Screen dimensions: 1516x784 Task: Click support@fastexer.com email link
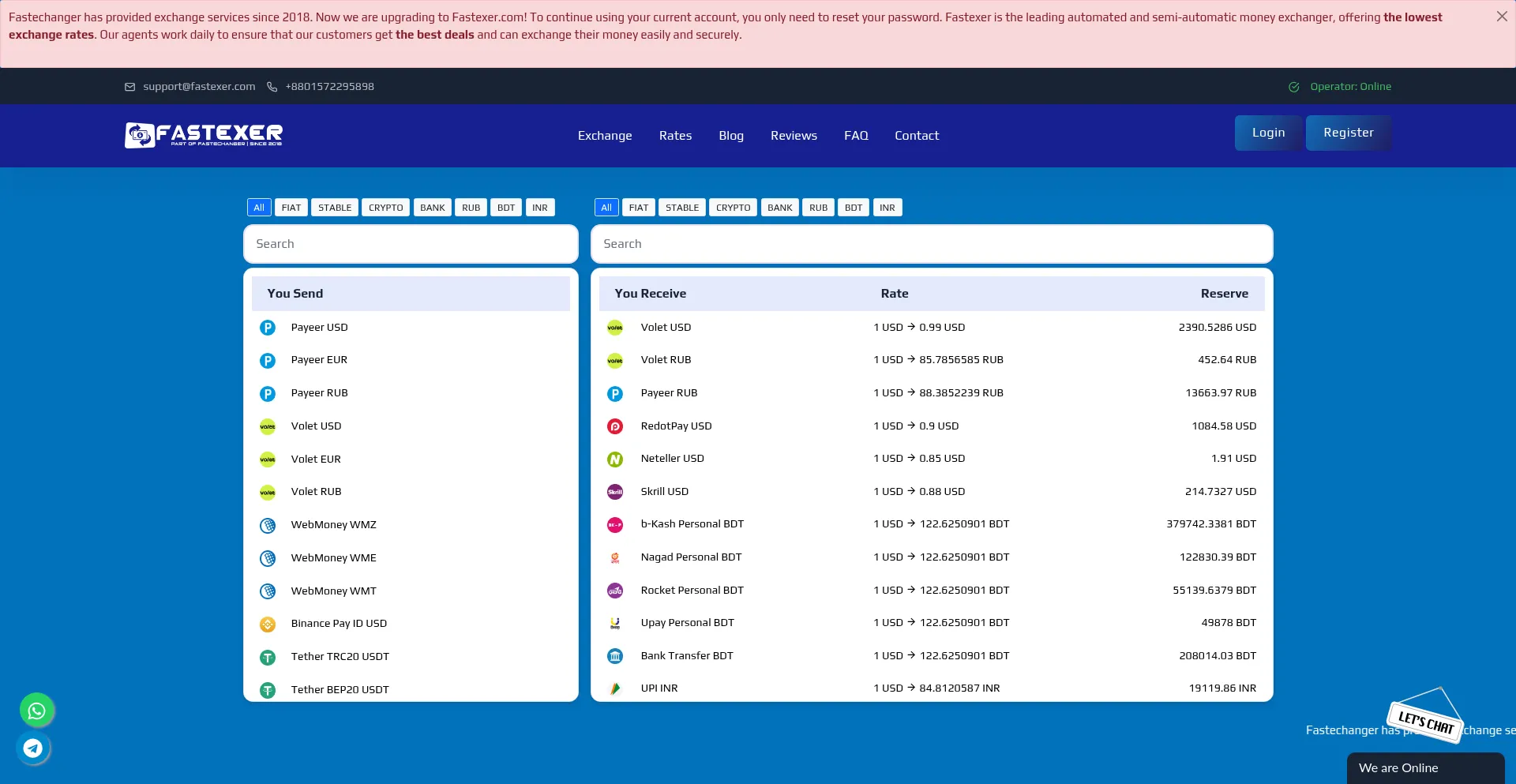pos(199,87)
